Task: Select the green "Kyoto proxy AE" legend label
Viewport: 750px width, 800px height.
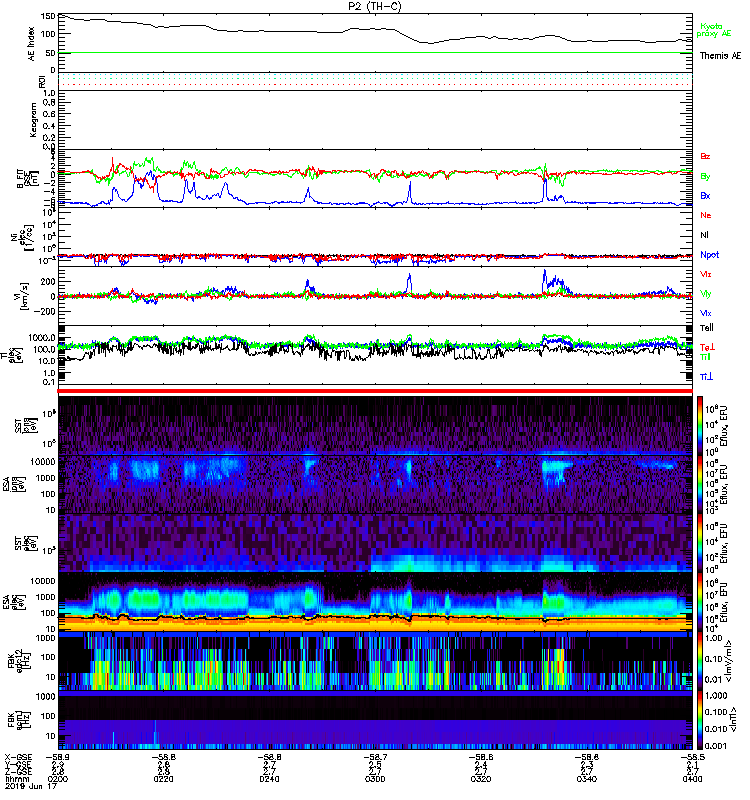Action: (x=714, y=30)
